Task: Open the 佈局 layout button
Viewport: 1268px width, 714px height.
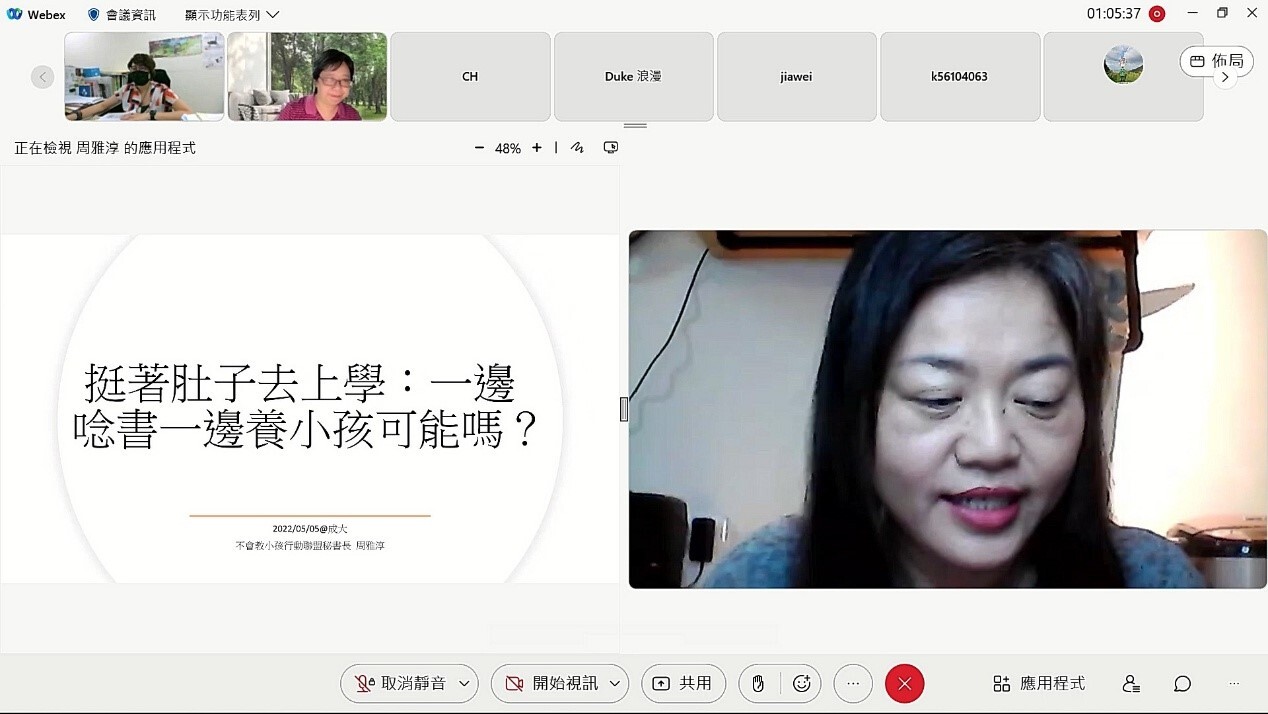Action: [x=1217, y=61]
